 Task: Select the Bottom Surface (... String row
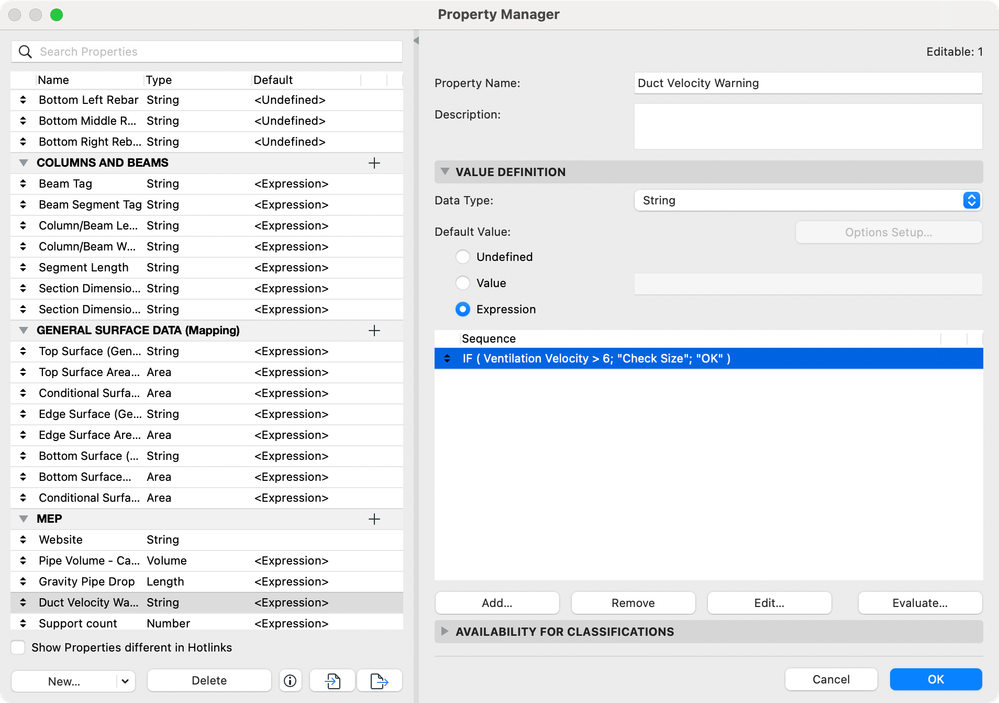207,456
